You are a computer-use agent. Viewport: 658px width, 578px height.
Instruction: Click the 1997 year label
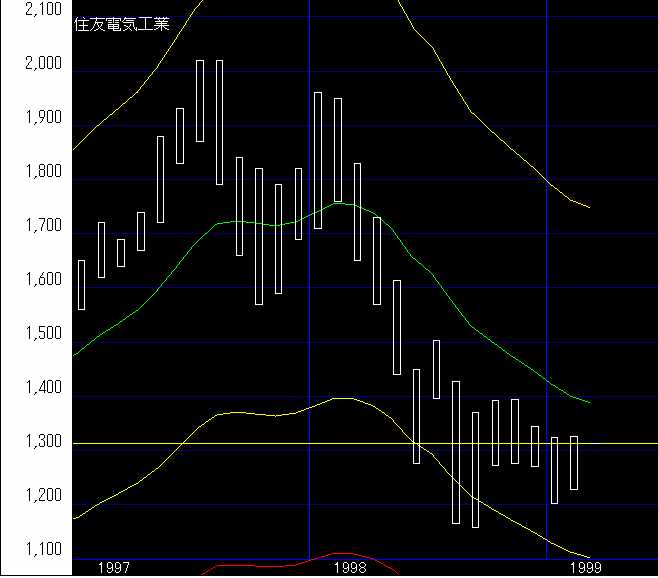click(114, 567)
